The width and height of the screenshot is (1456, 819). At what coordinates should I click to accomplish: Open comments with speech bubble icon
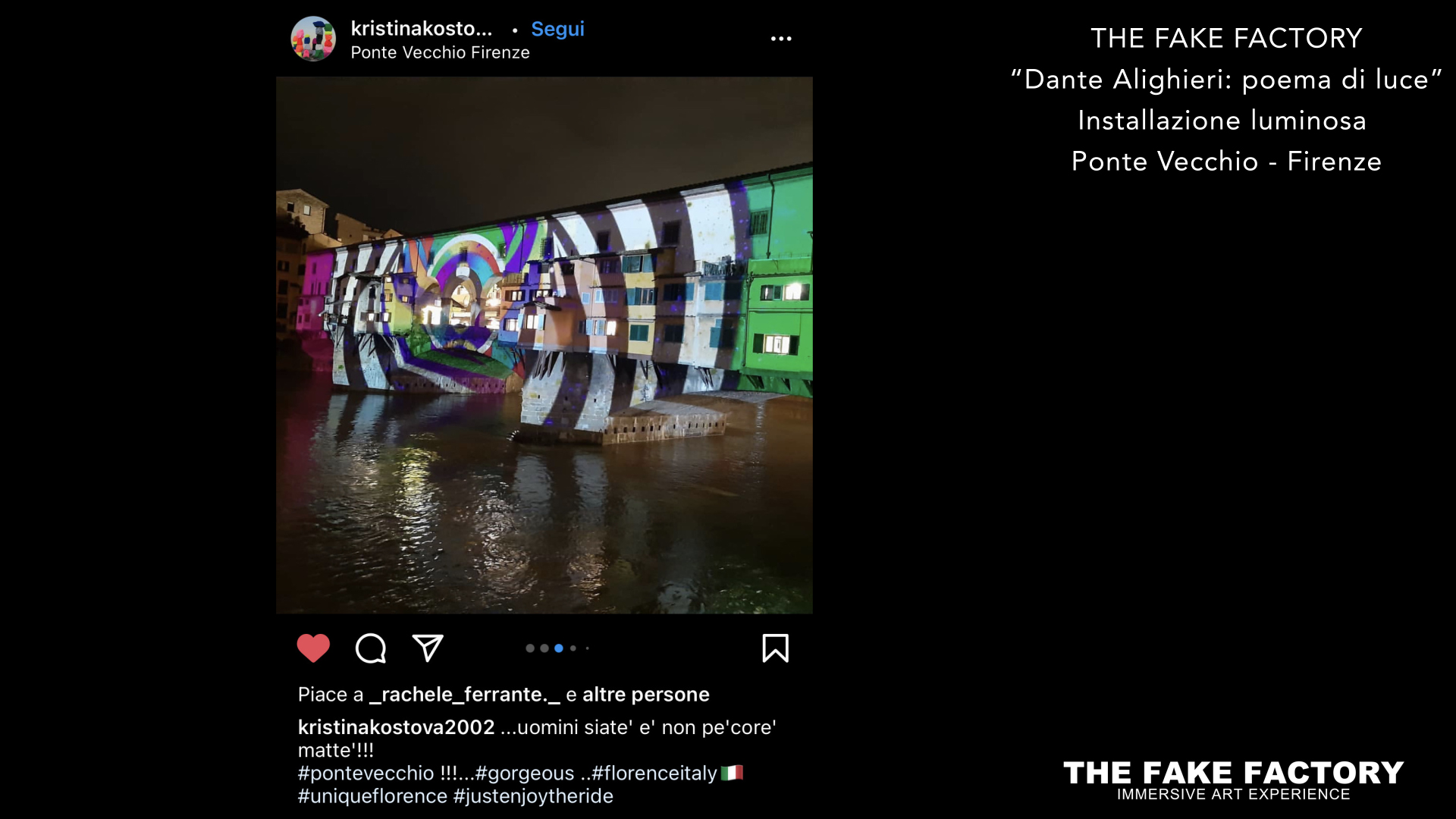[x=371, y=648]
